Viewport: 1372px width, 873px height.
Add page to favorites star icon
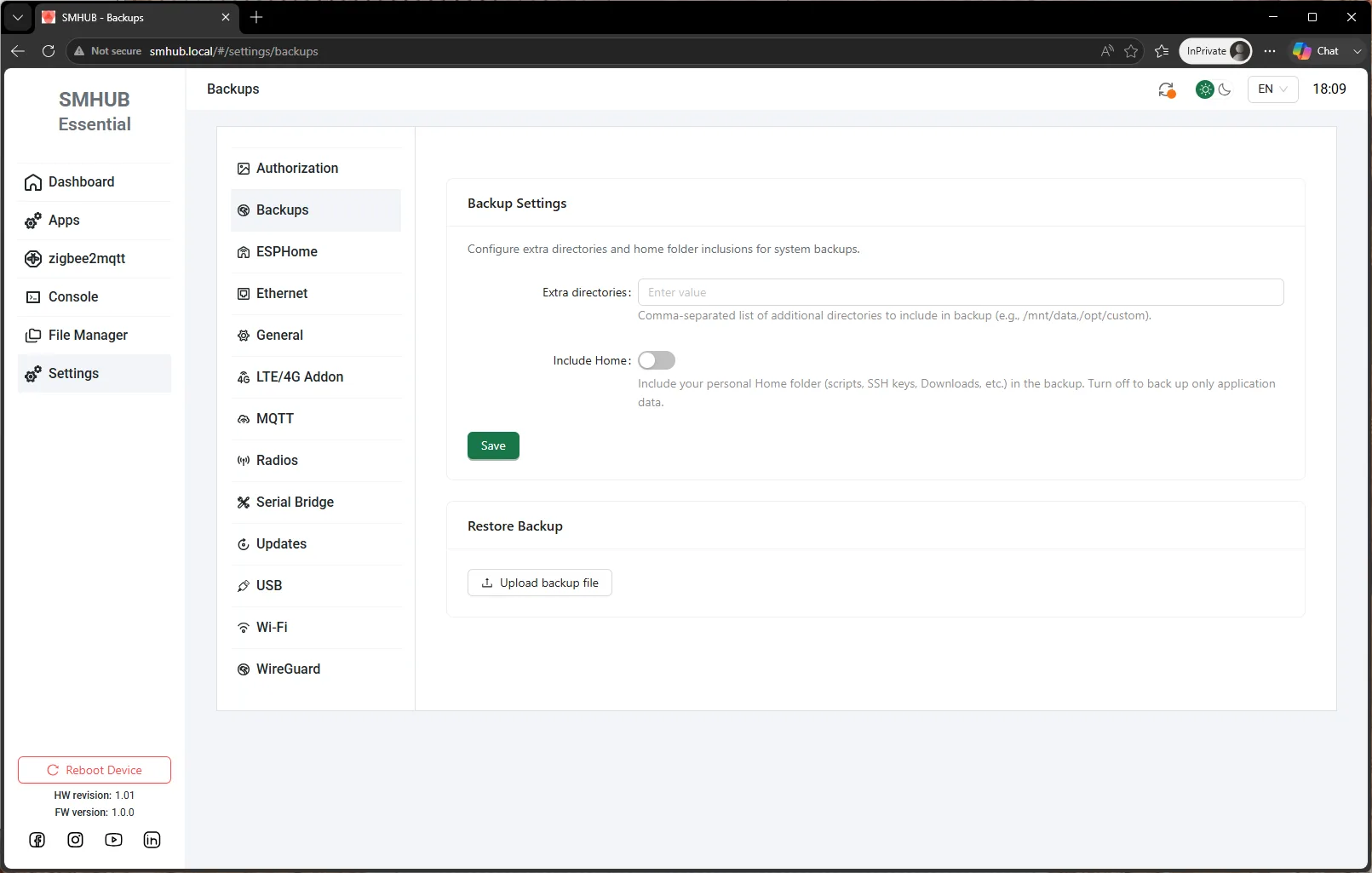[1131, 51]
